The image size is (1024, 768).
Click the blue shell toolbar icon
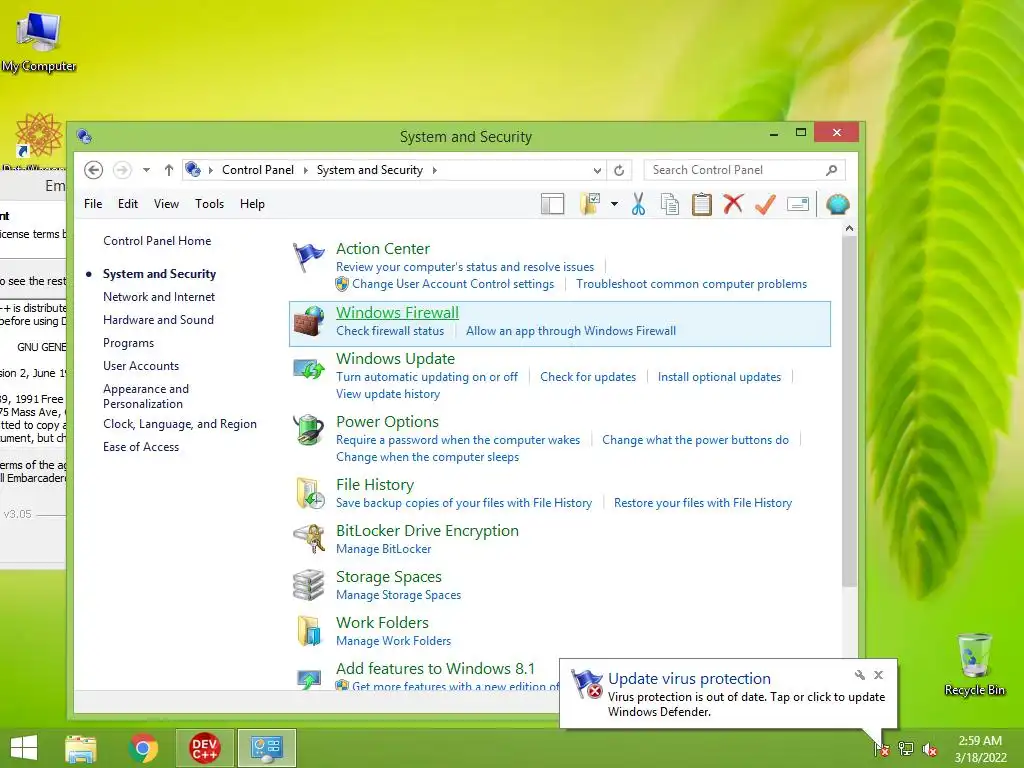pos(837,204)
